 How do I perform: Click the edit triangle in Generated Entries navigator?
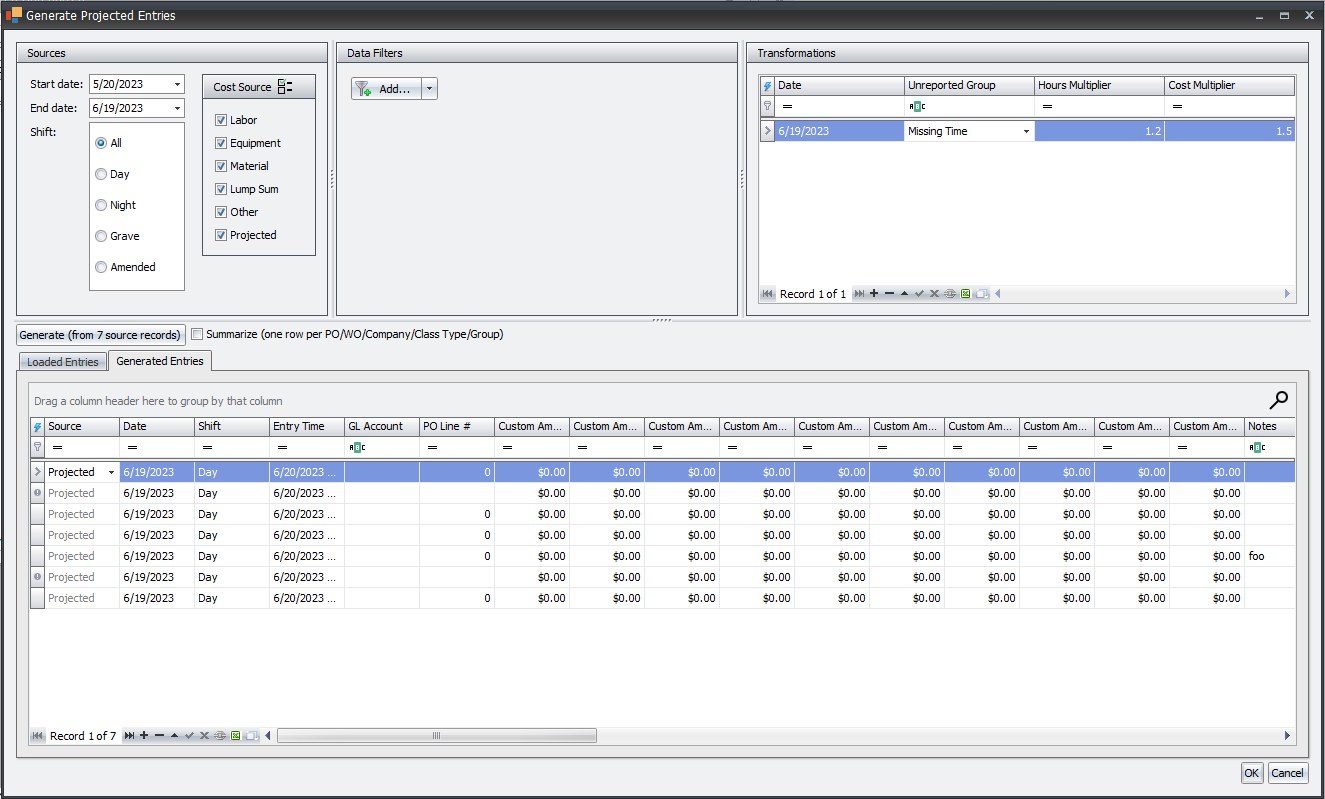point(174,736)
